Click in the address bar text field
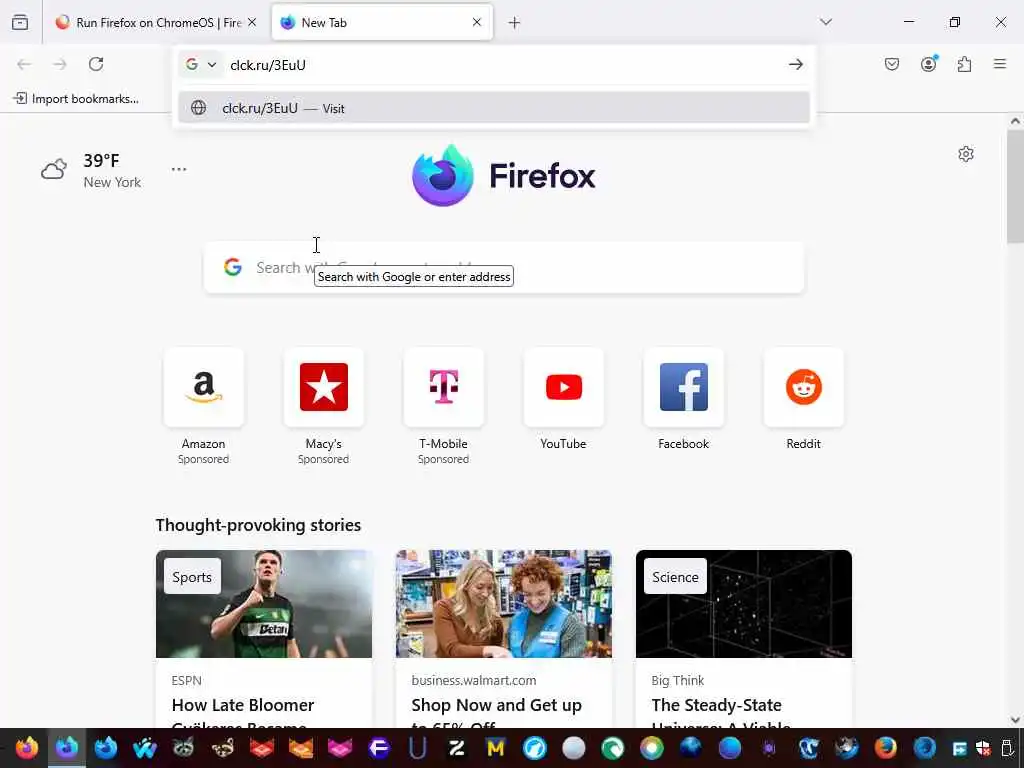Viewport: 1024px width, 768px height. 503,64
